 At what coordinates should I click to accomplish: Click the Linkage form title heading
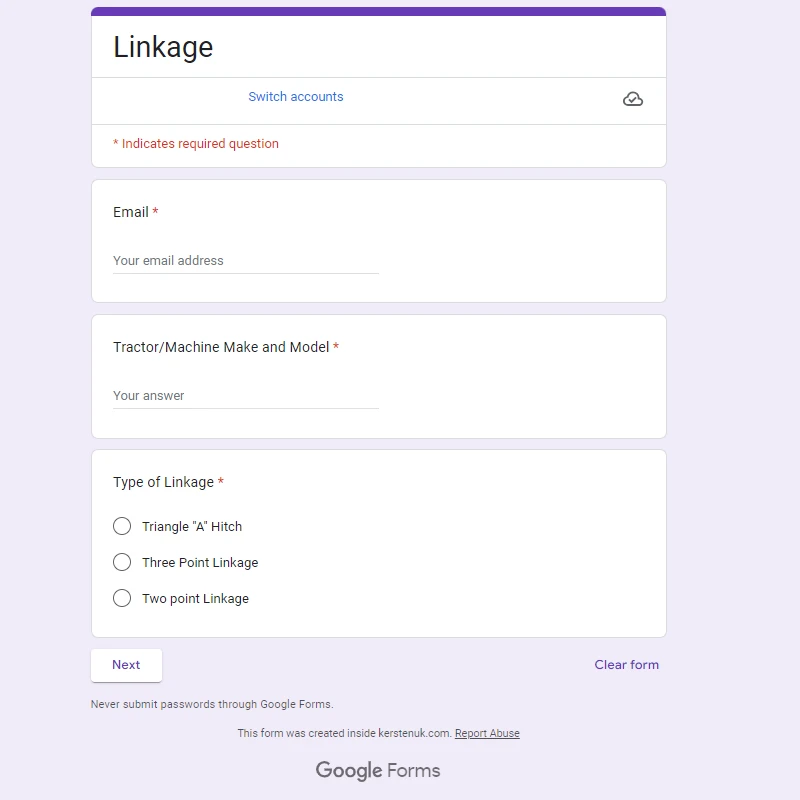(x=163, y=47)
